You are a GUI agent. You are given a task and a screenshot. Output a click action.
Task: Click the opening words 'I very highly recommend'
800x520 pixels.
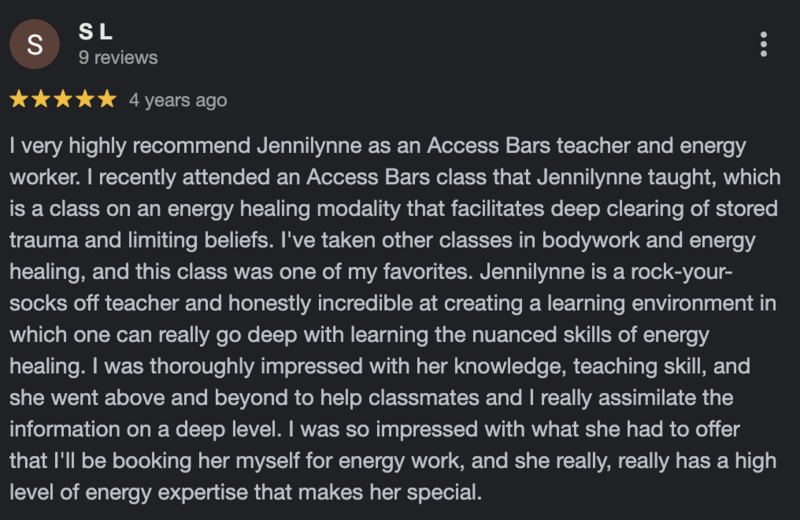tap(130, 146)
